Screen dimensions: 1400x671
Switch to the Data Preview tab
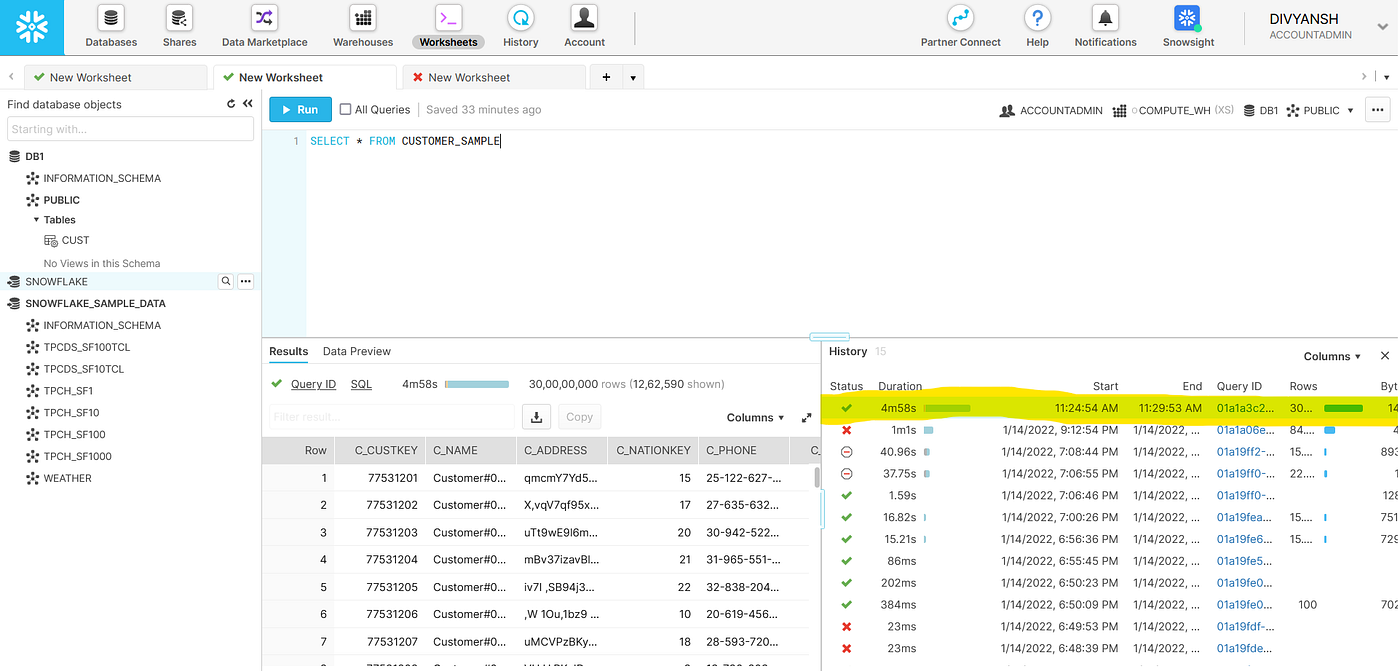[x=356, y=351]
